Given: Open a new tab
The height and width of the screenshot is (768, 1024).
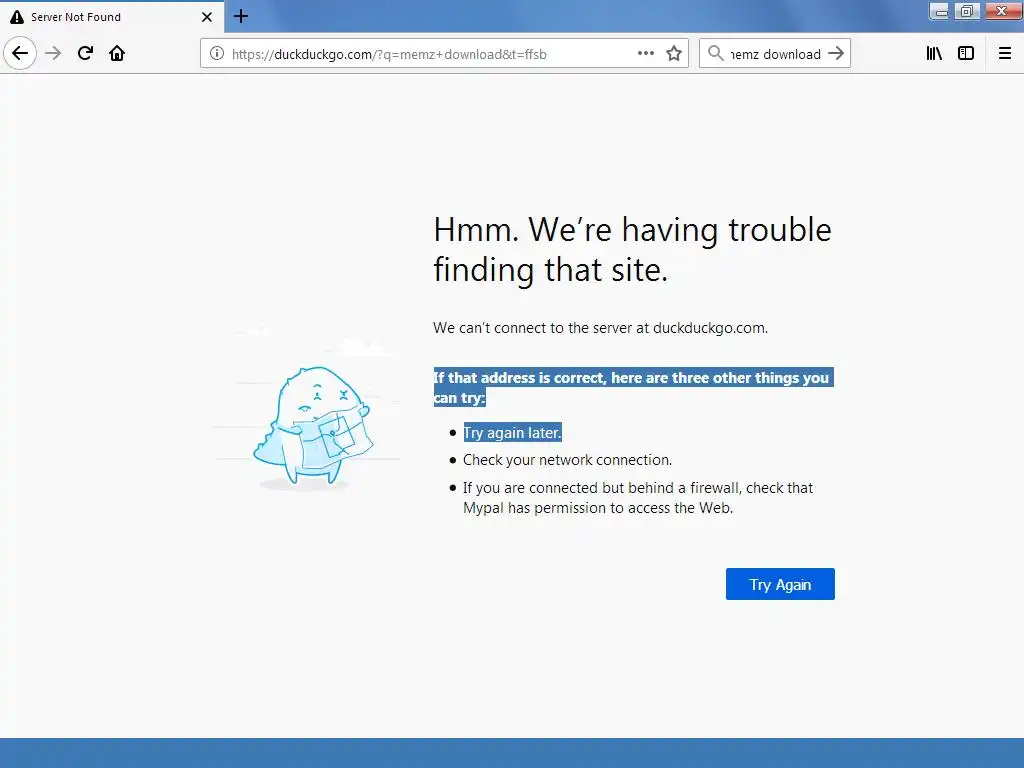Looking at the screenshot, I should point(241,16).
